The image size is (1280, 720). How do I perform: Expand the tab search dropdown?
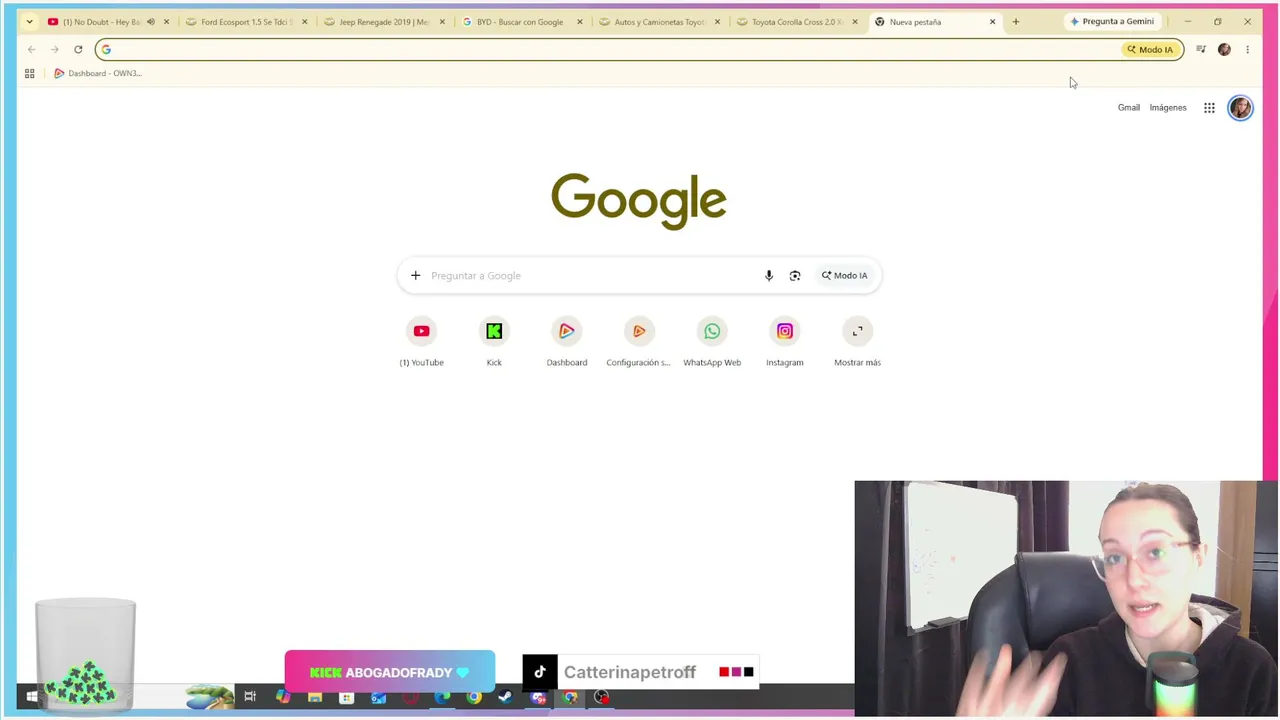[29, 21]
